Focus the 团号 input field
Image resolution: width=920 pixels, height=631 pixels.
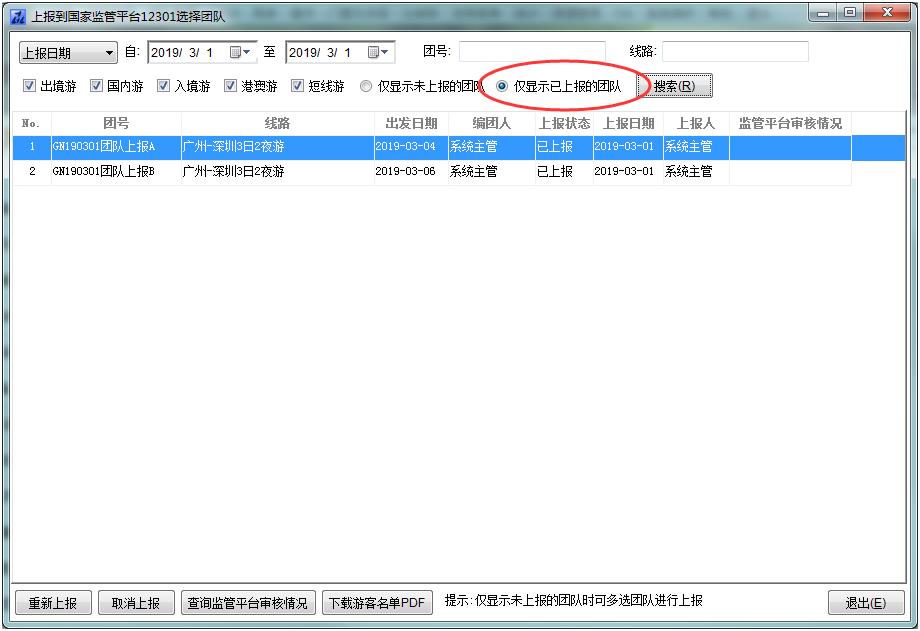[532, 52]
